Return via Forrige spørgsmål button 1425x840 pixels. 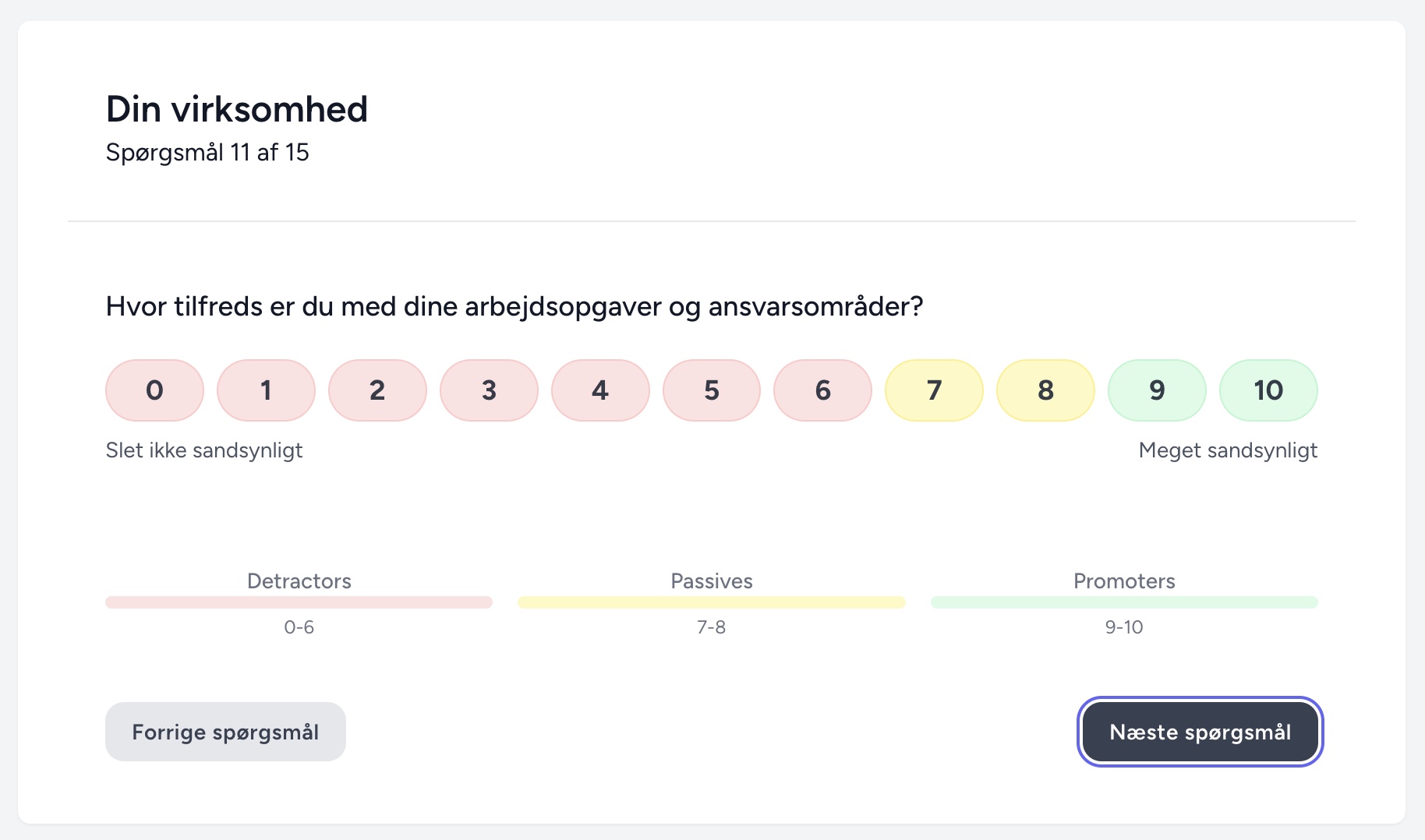click(x=225, y=732)
